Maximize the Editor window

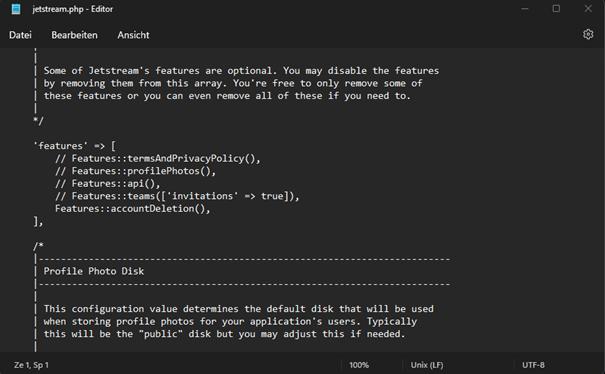pos(556,9)
